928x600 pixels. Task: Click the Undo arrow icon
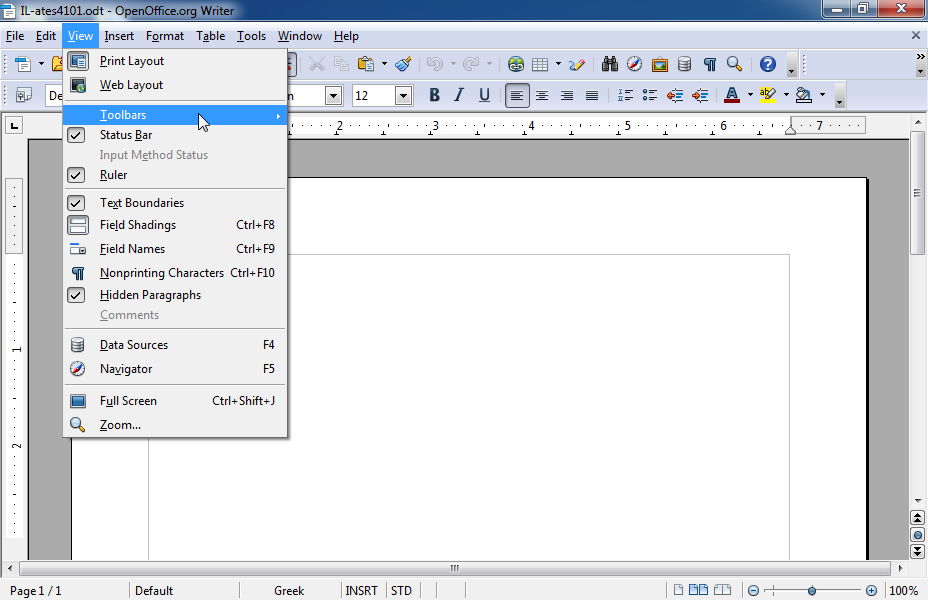435,64
